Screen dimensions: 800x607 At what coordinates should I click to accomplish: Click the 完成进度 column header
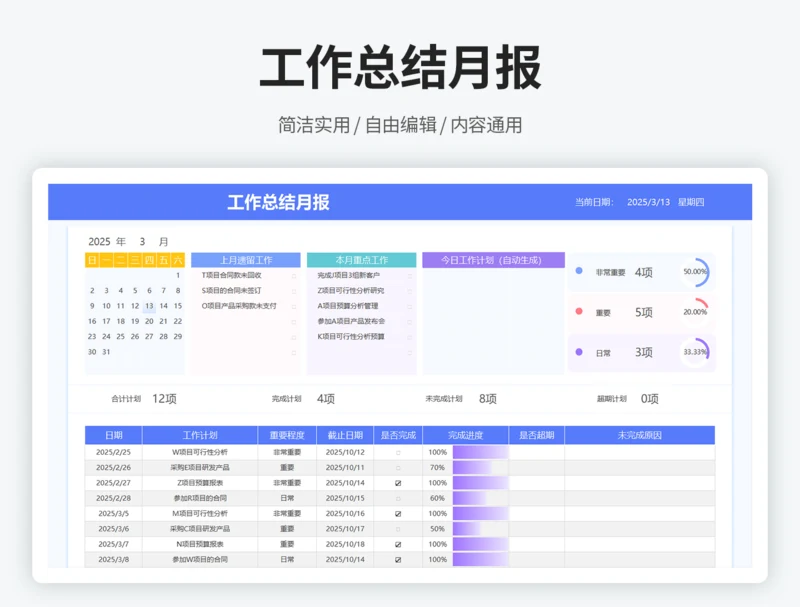465,435
